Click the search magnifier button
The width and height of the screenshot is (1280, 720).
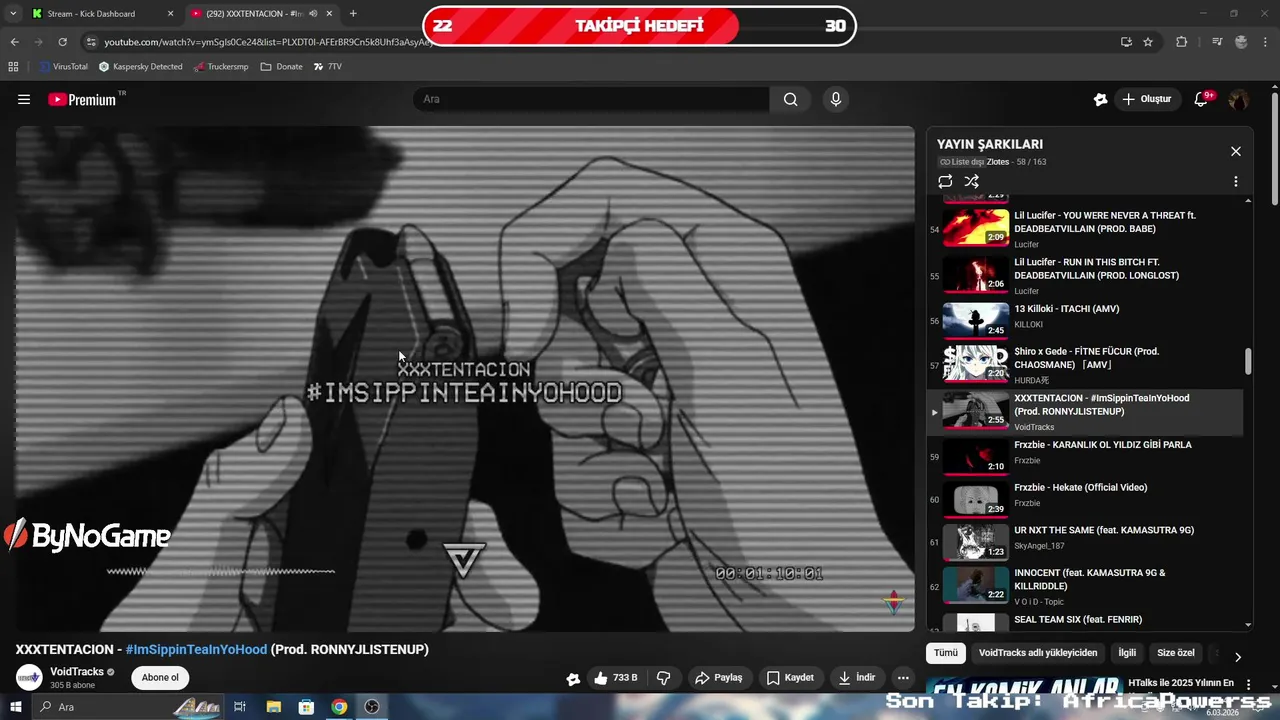(x=791, y=99)
